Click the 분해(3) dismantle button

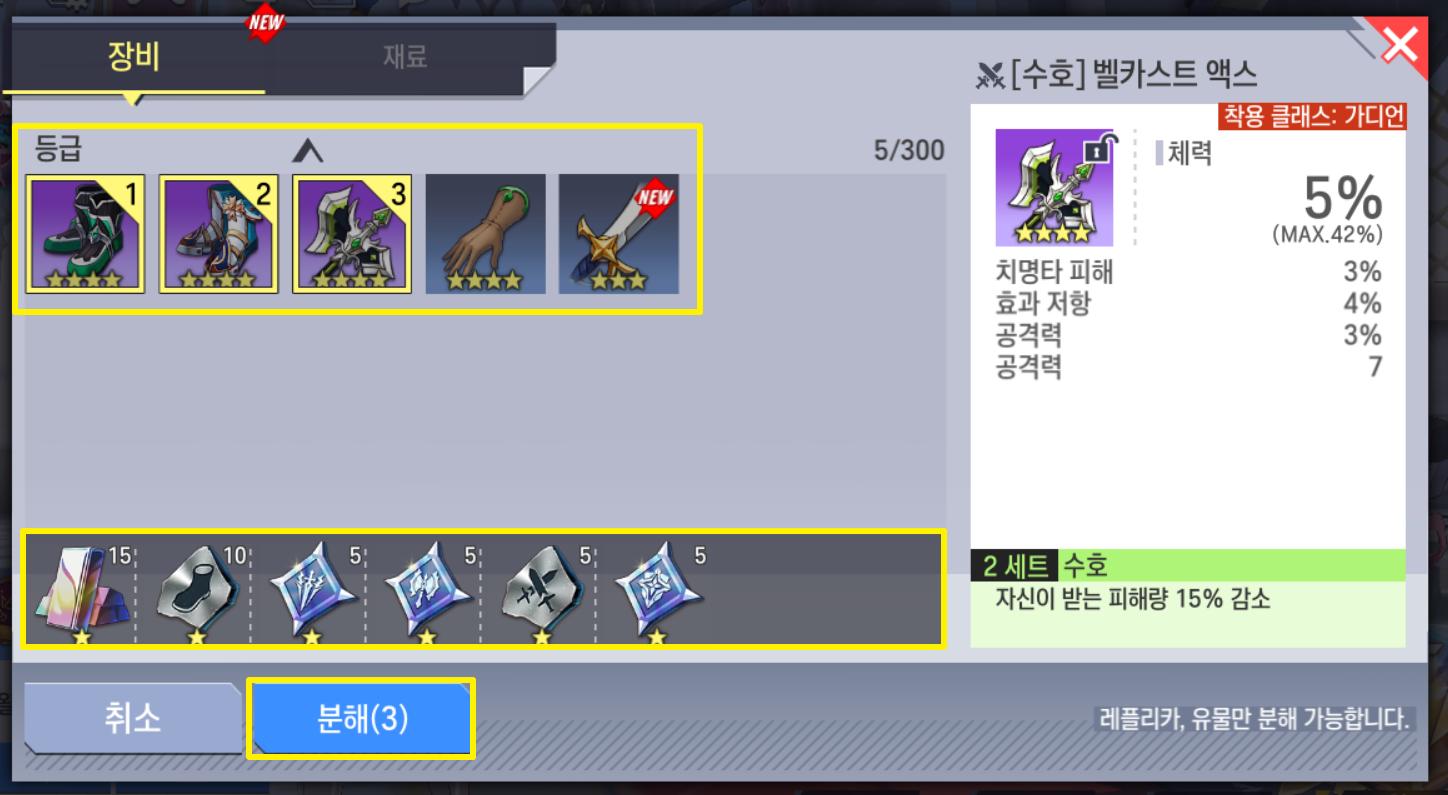click(x=361, y=718)
